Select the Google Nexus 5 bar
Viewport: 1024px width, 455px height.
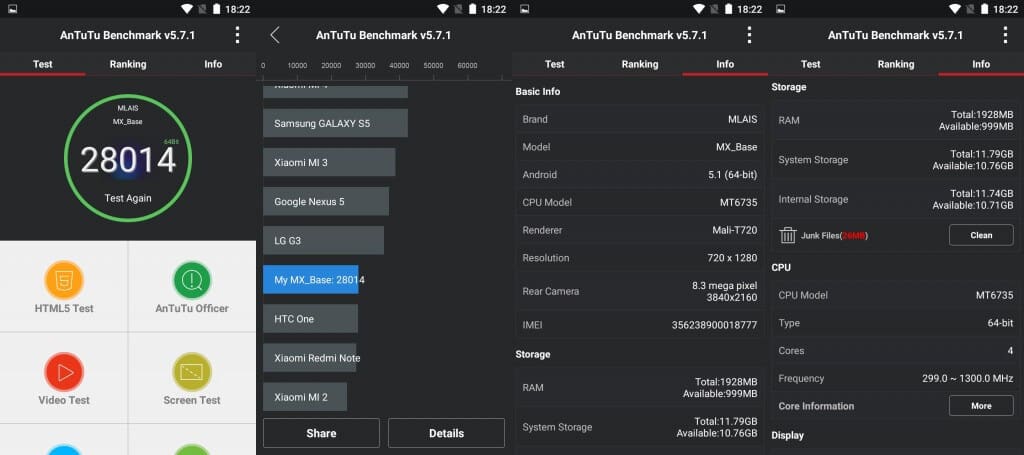326,201
